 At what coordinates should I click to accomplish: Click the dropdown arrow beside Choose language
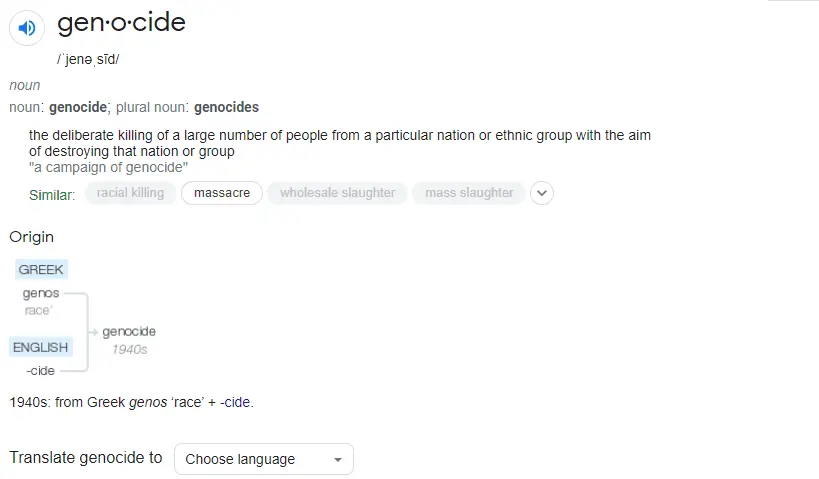point(337,460)
